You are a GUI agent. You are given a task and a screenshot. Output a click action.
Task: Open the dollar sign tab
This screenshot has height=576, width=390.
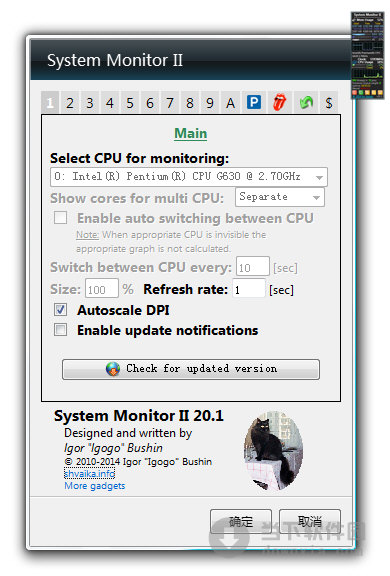(329, 102)
